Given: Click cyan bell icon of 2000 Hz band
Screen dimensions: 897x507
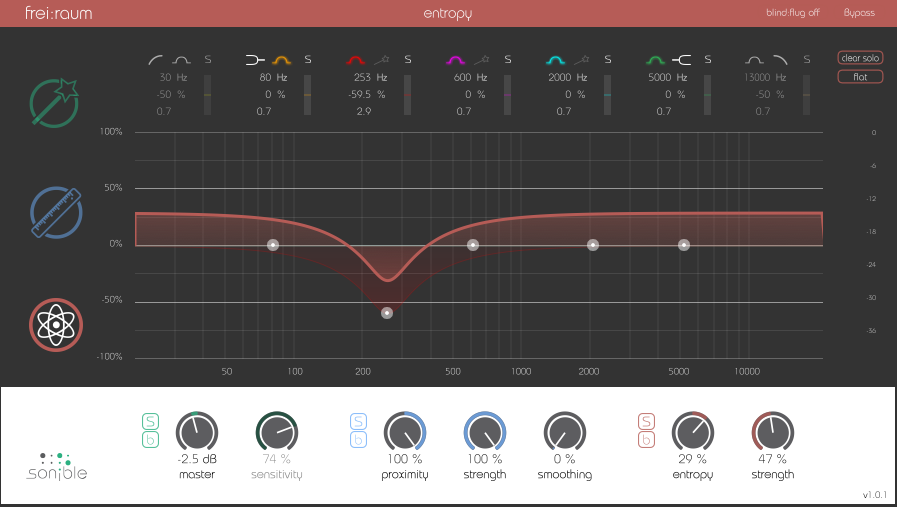Looking at the screenshot, I should point(555,60).
